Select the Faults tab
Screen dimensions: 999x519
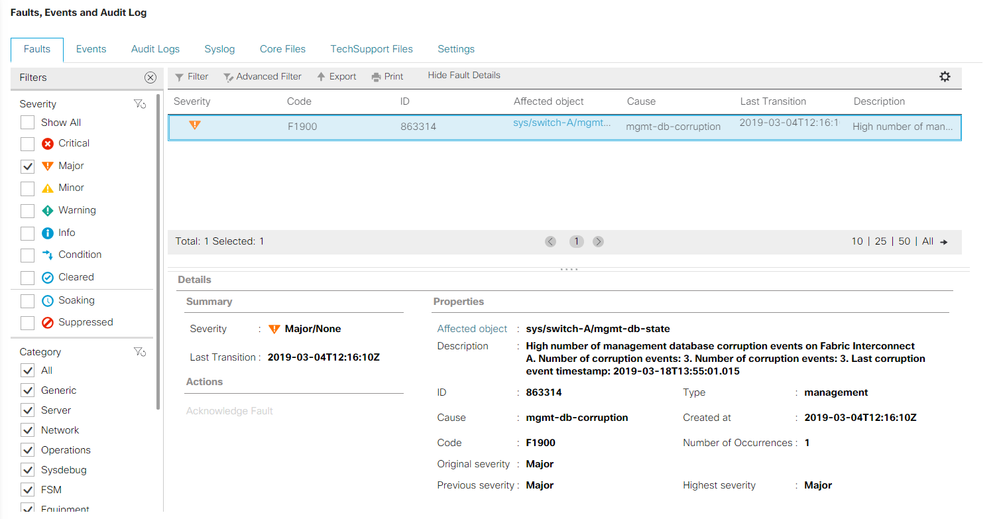[x=37, y=49]
